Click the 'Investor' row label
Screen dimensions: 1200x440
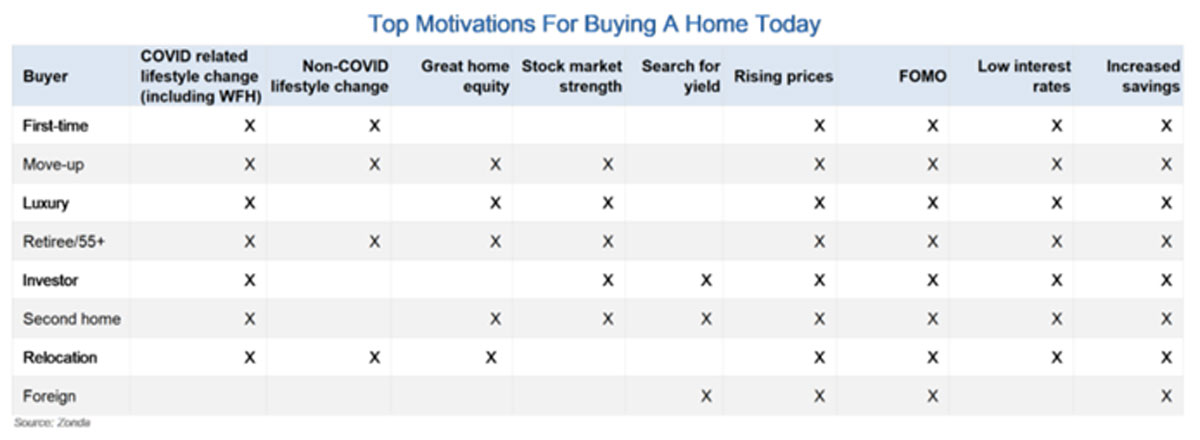(x=50, y=281)
